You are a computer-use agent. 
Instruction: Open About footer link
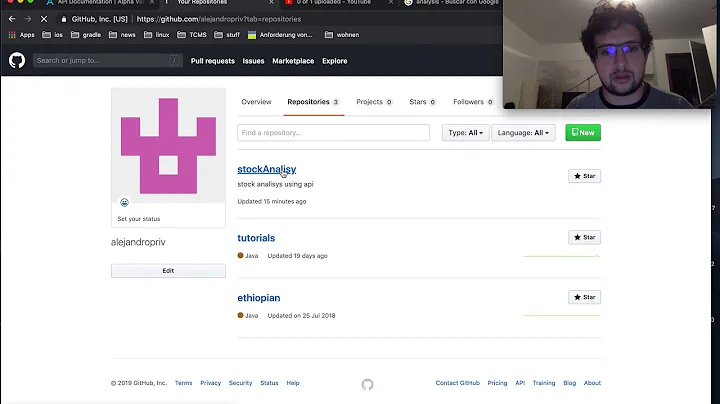[592, 383]
